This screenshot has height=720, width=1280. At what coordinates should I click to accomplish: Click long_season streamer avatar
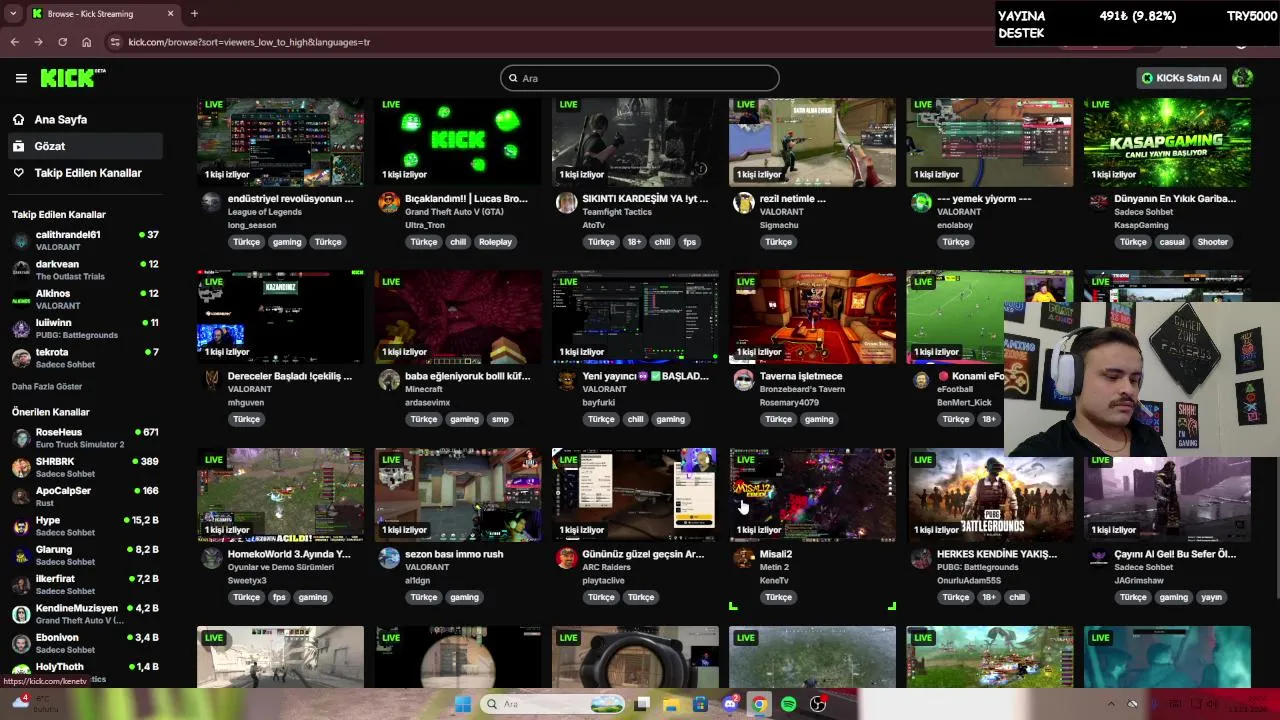click(212, 203)
